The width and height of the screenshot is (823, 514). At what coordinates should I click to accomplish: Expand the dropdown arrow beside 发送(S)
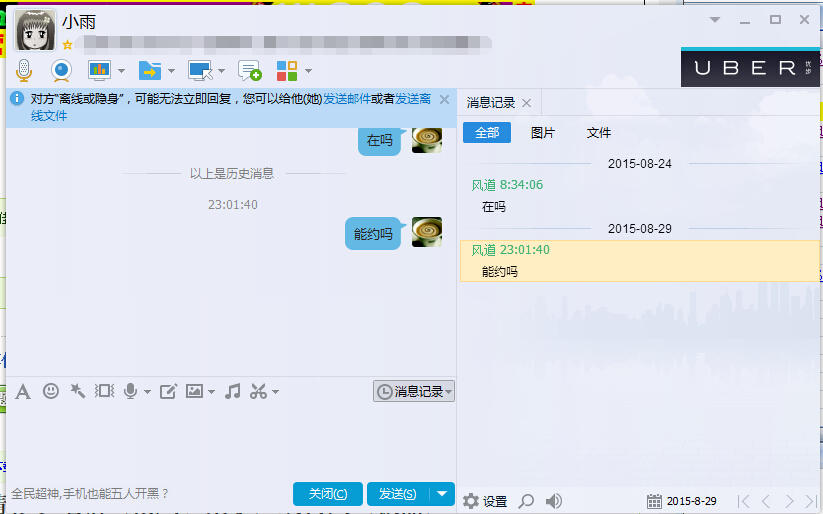coord(442,493)
